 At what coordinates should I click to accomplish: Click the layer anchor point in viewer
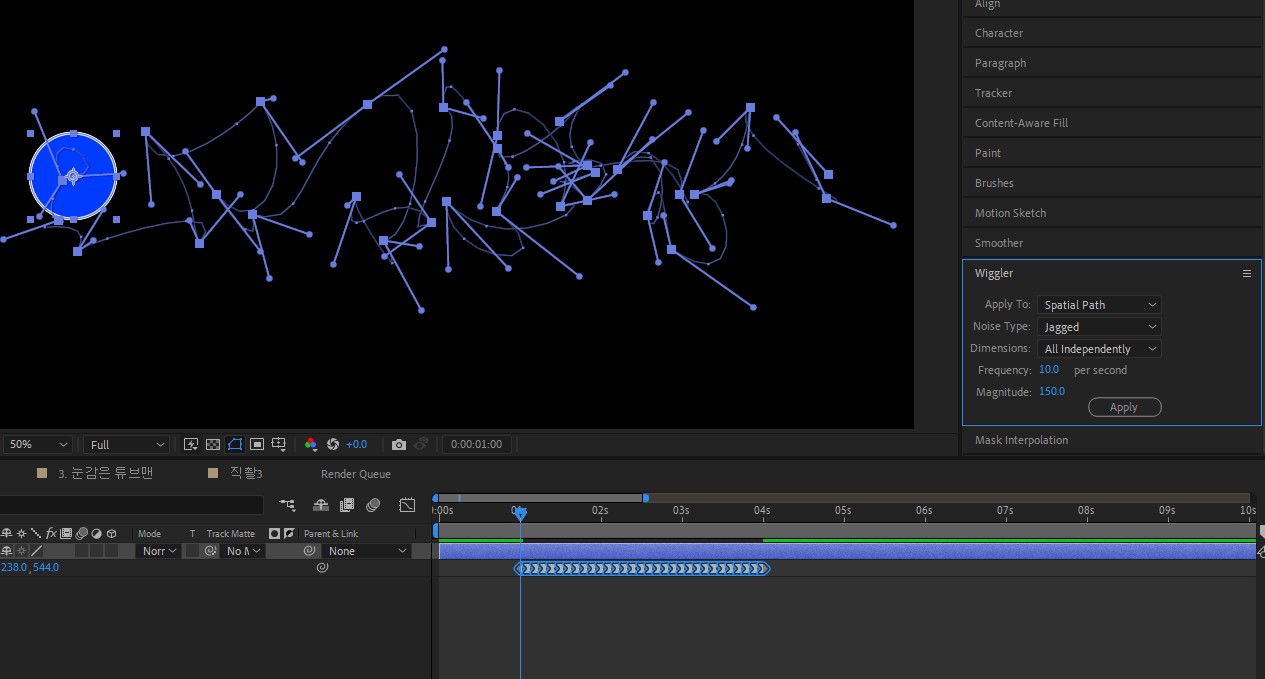[72, 177]
